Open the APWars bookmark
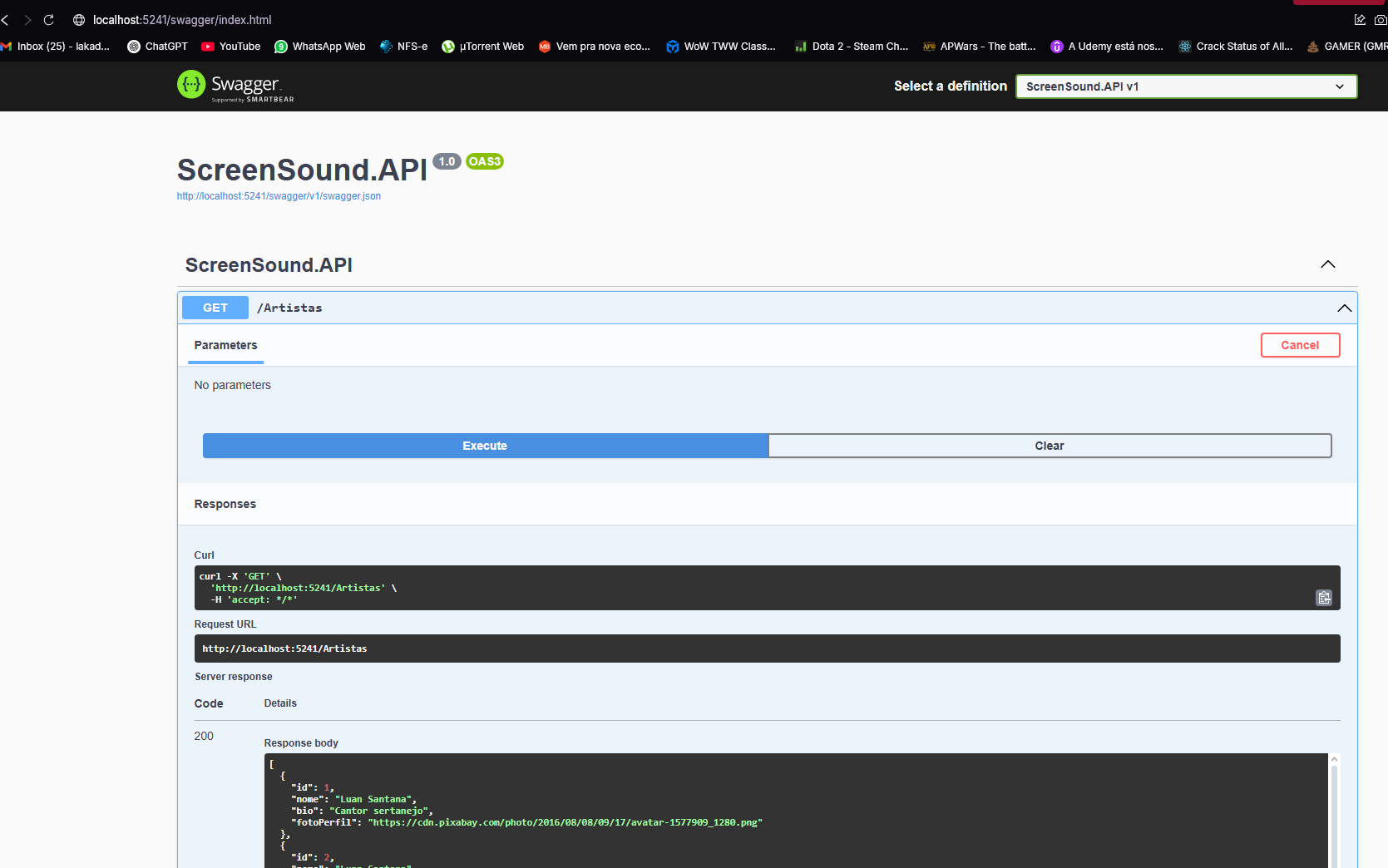 tap(980, 47)
